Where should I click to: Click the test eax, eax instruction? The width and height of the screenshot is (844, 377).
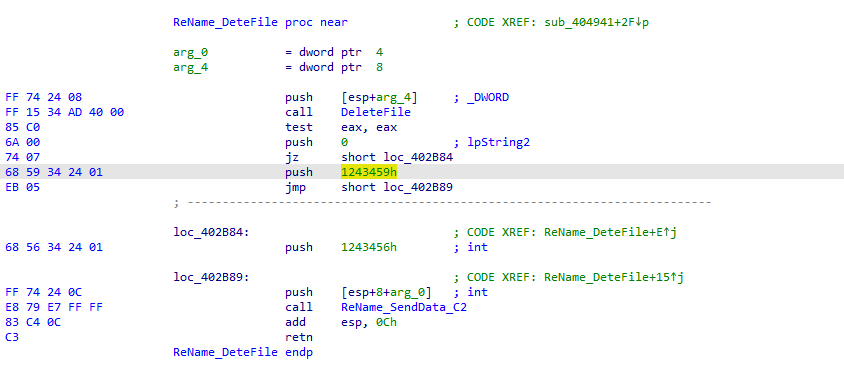point(341,127)
